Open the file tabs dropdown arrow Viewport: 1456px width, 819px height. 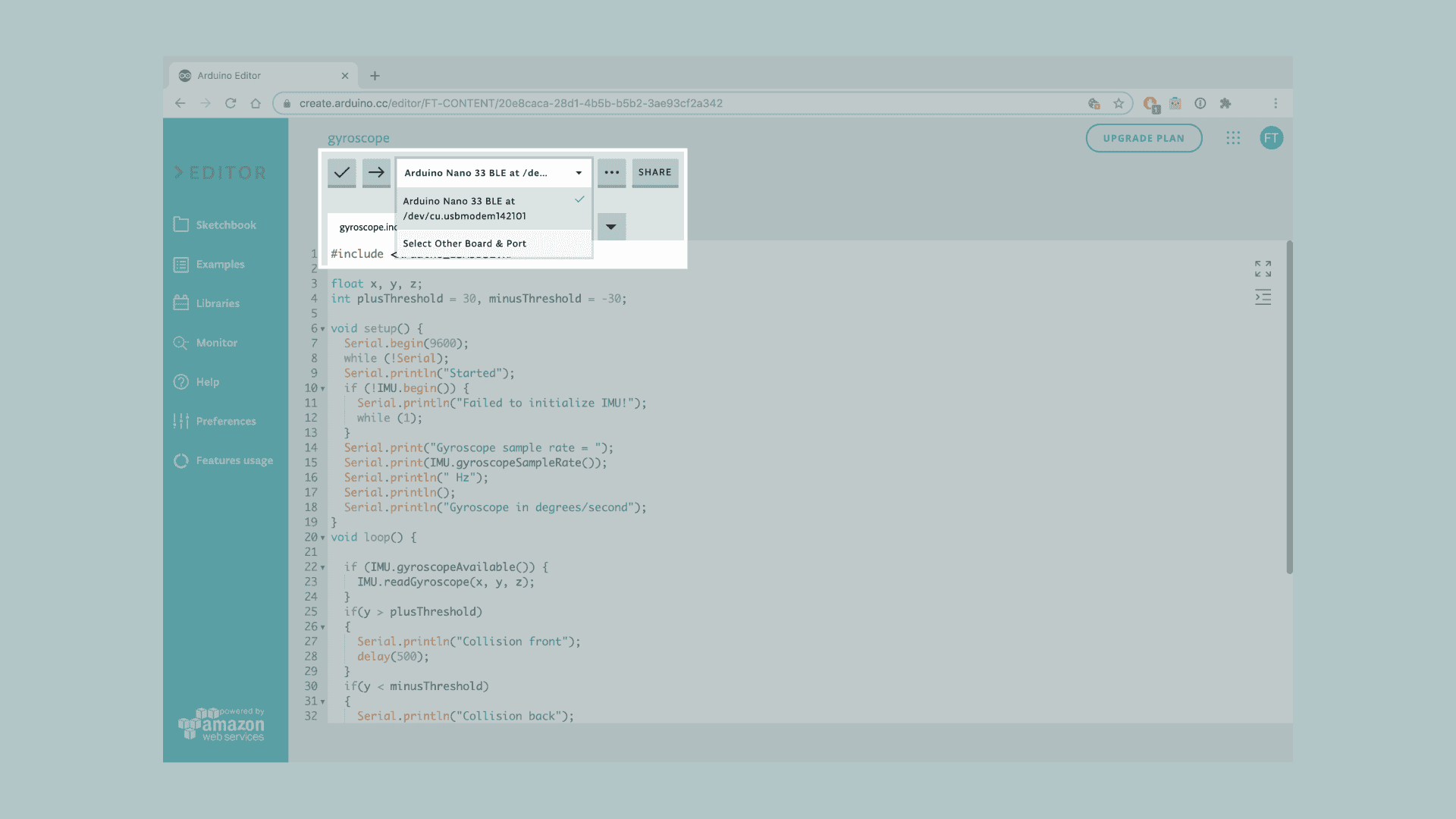610,227
